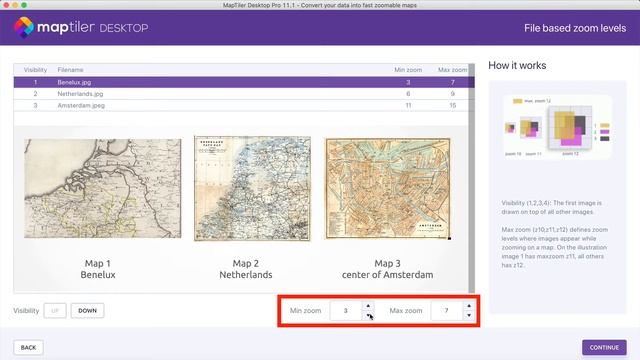Screen dimensions: 640x360
Task: Click the Map 1 Benelux thumbnail
Action: (102, 188)
